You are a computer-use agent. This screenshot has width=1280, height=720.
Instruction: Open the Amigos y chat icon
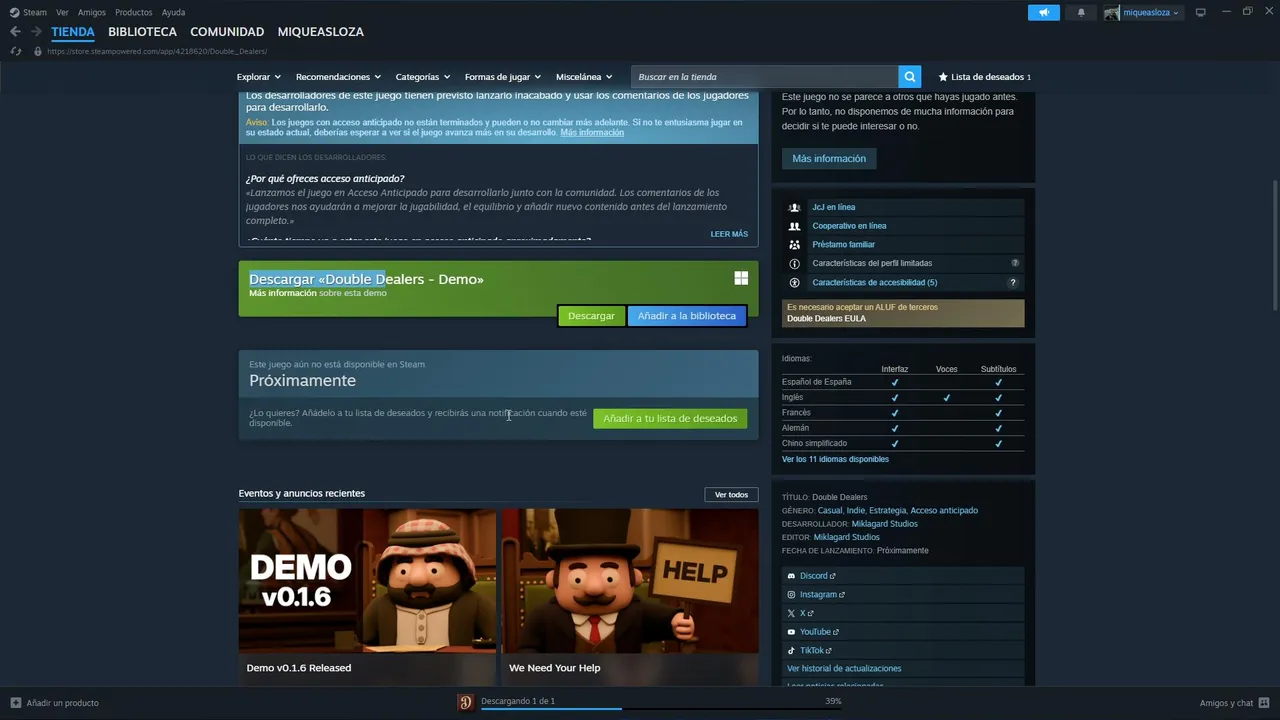pyautogui.click(x=1265, y=703)
